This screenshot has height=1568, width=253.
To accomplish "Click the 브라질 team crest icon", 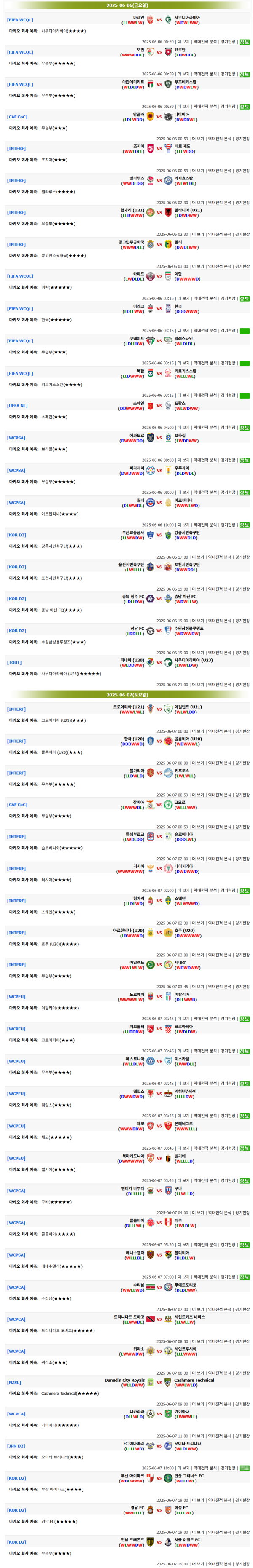I will click(168, 438).
